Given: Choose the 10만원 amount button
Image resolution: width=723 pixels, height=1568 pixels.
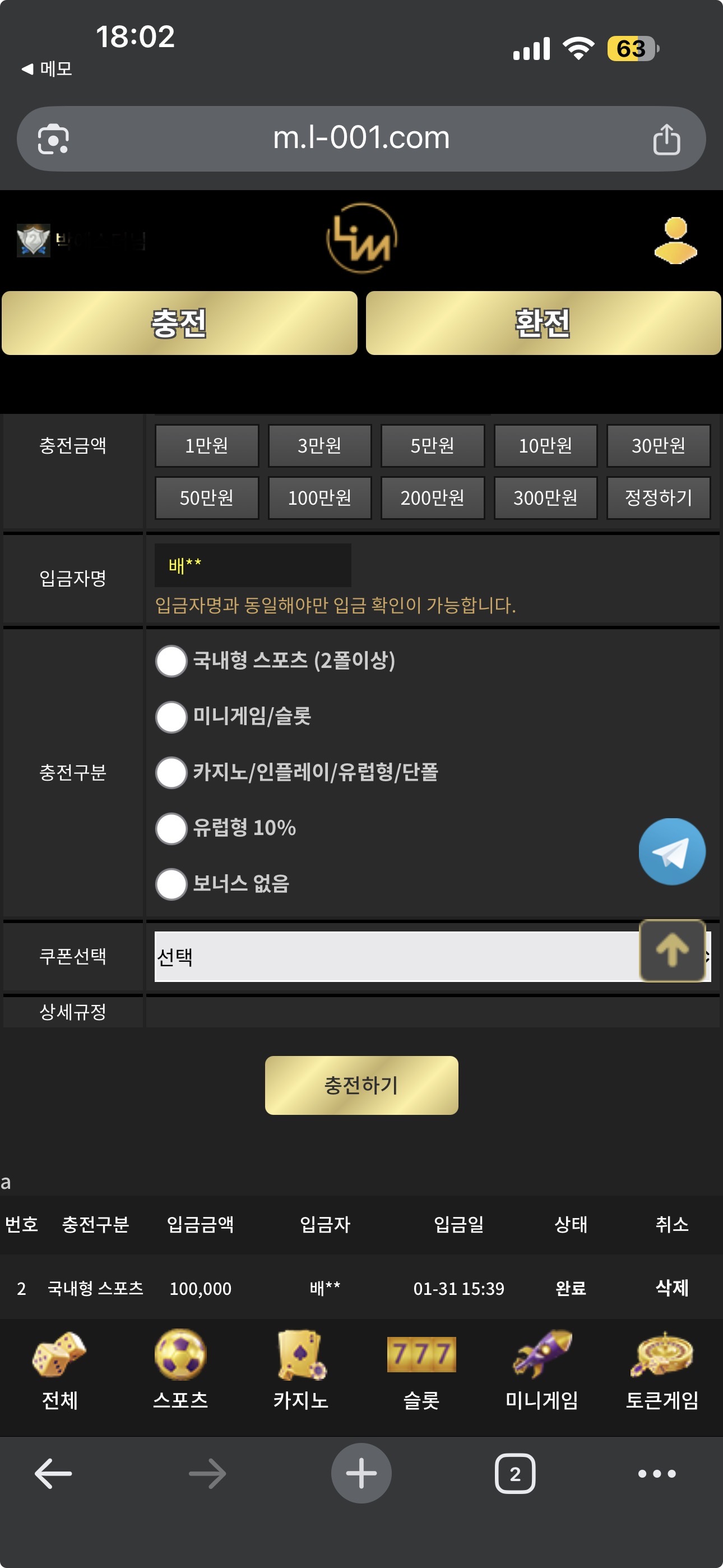Looking at the screenshot, I should 545,446.
